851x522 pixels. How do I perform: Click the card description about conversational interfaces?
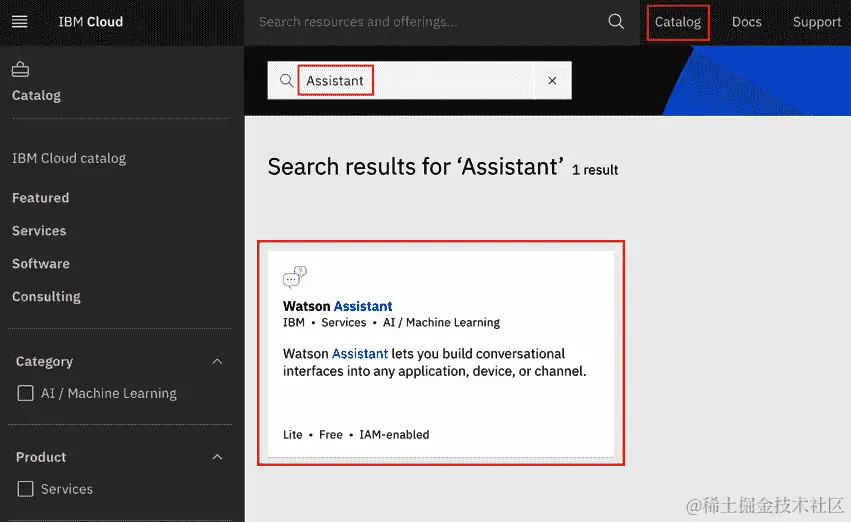click(435, 362)
